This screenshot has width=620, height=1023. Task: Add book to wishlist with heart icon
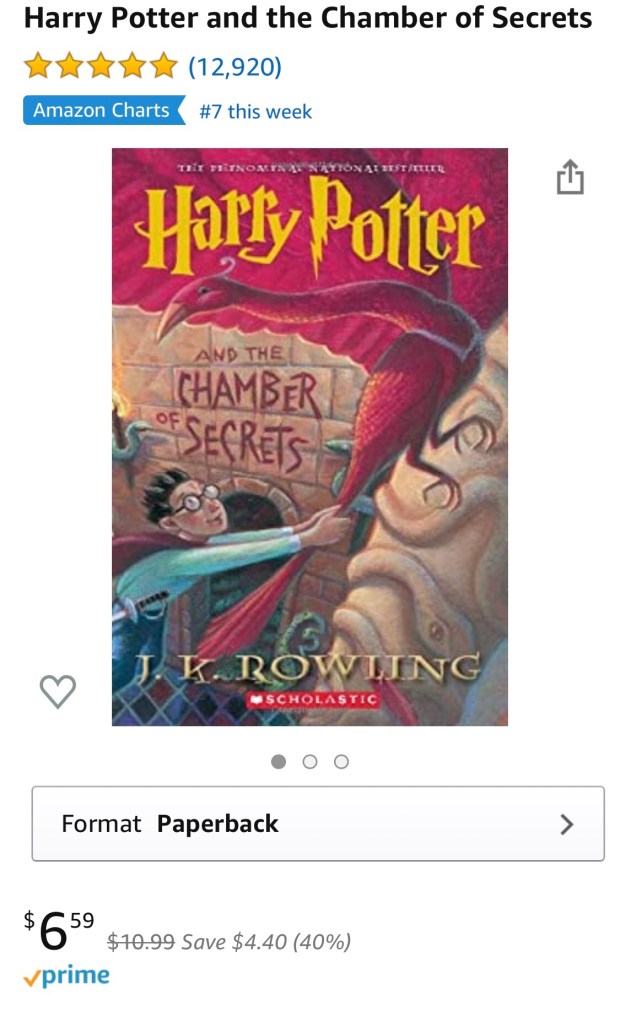(x=58, y=691)
